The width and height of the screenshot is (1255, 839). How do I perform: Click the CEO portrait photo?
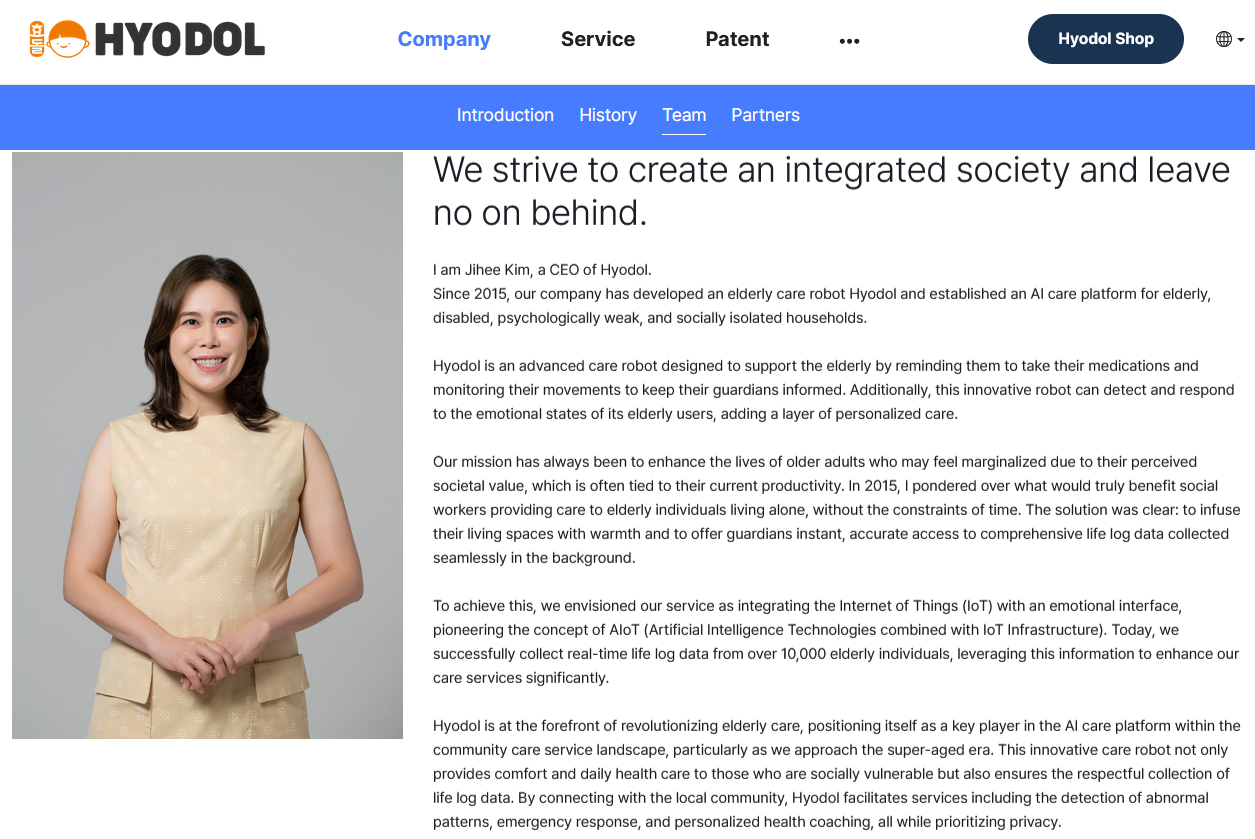(x=207, y=445)
